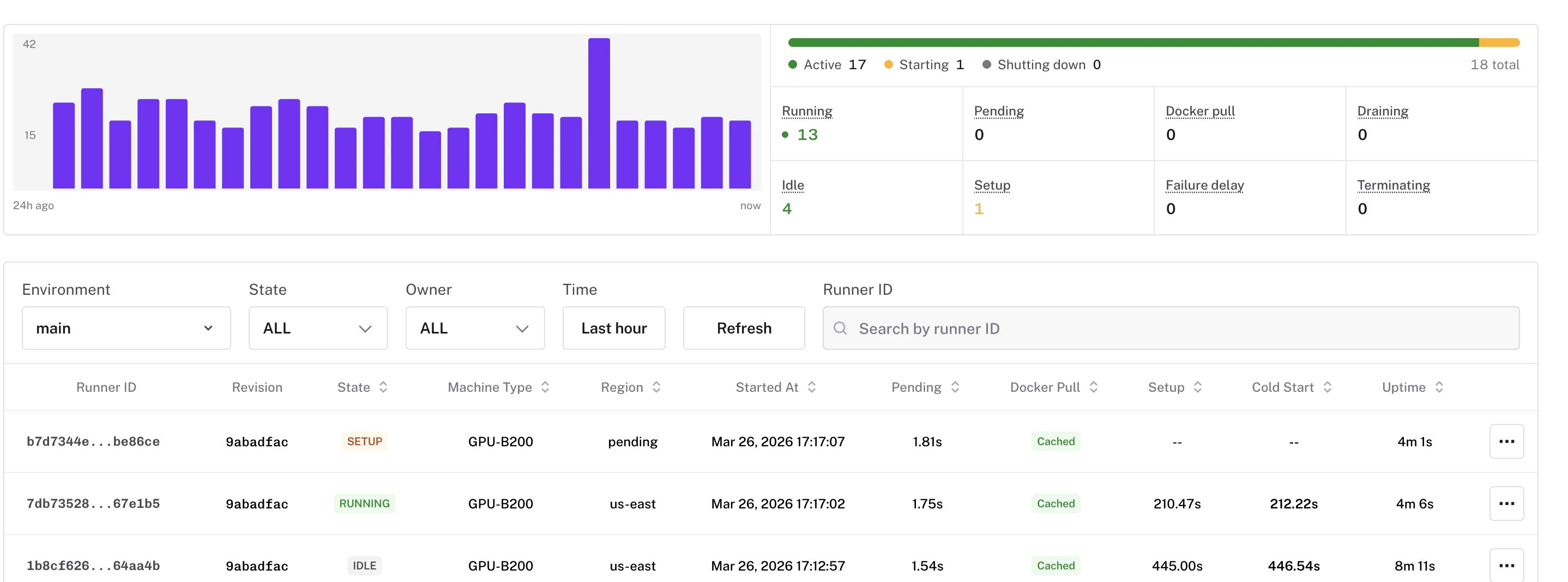This screenshot has height=582, width=1568.
Task: Click the Active legend dot indicator
Action: click(x=793, y=64)
